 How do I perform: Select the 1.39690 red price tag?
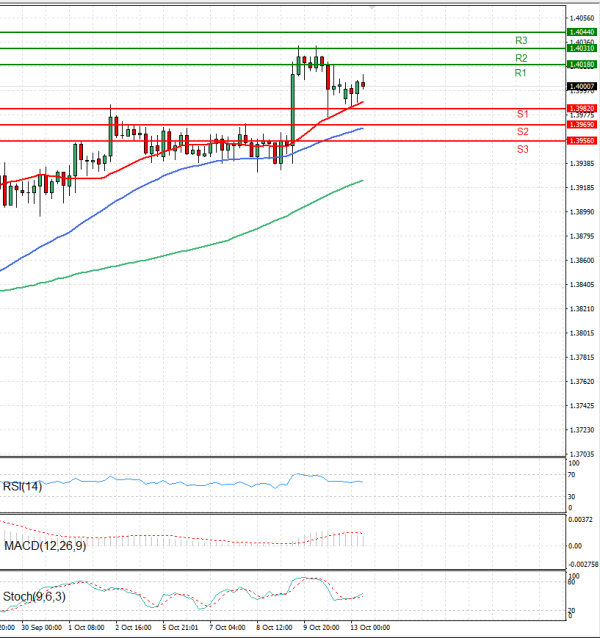[x=581, y=125]
